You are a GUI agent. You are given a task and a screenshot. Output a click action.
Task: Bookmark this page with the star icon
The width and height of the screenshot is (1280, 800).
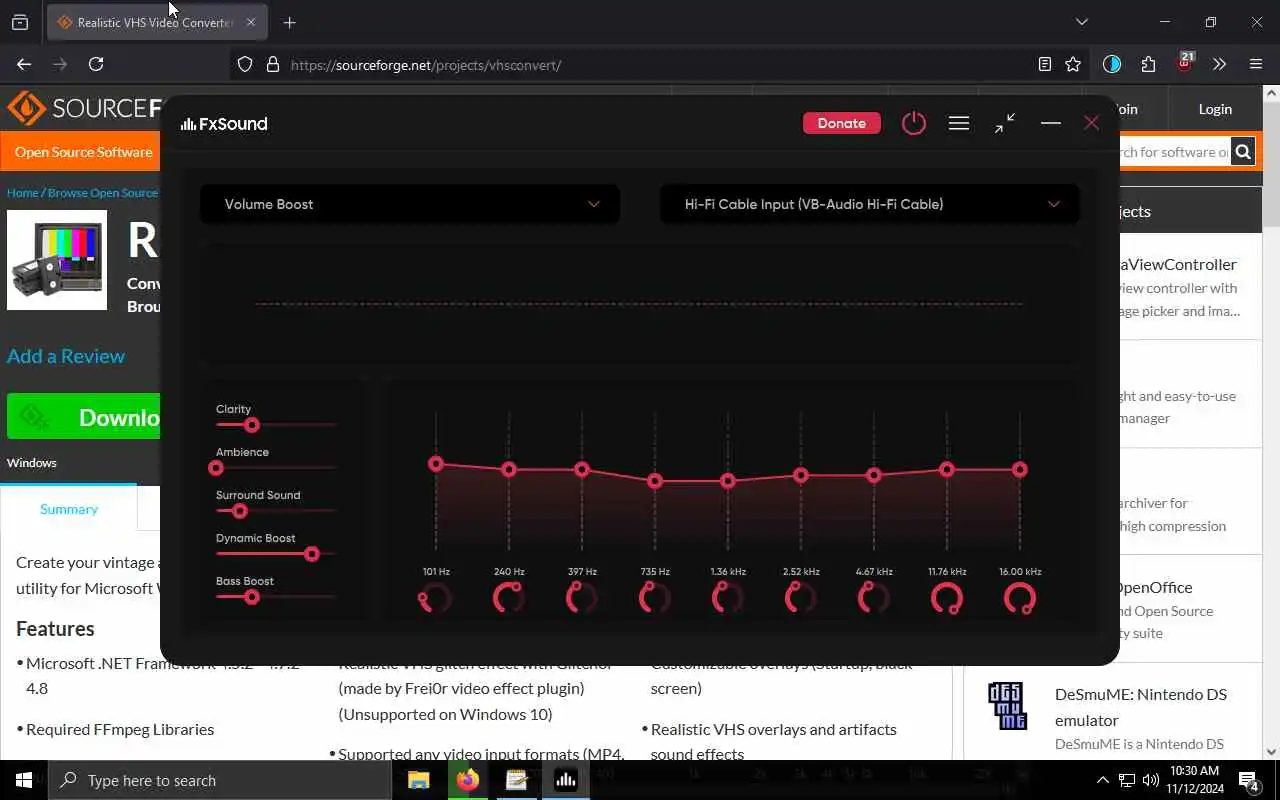(1073, 64)
